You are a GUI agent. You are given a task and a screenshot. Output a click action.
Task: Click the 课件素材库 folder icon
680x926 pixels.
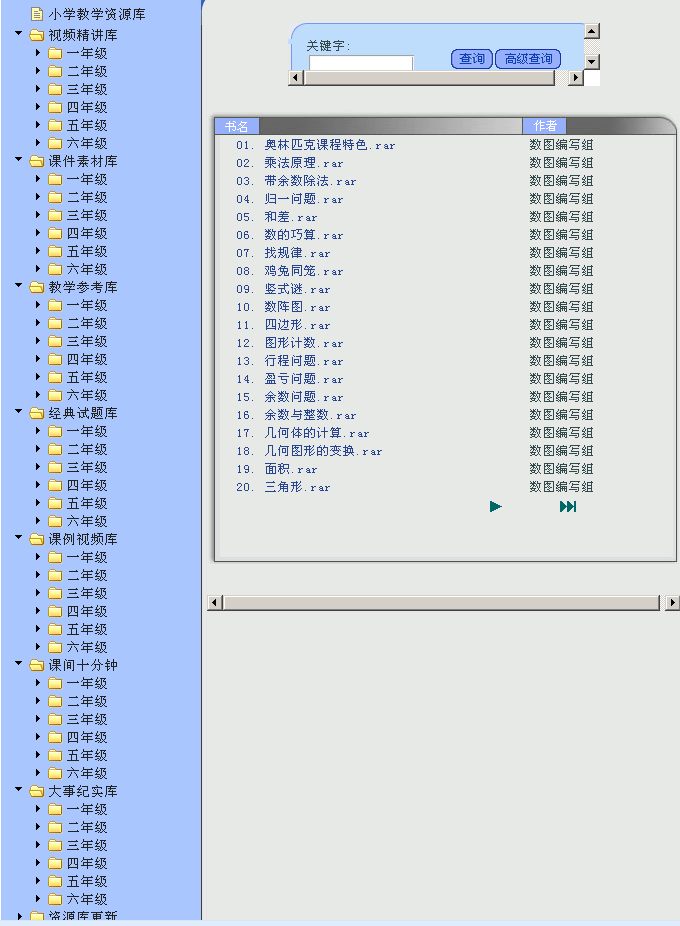[x=37, y=161]
